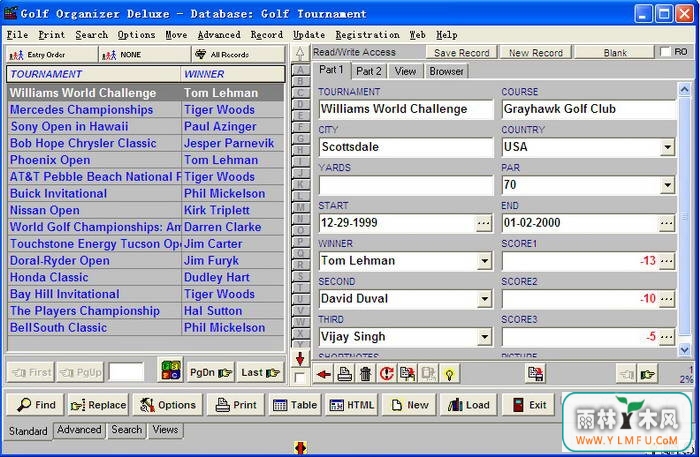Click the trash can delete icon
This screenshot has width=700, height=457.
[366, 374]
